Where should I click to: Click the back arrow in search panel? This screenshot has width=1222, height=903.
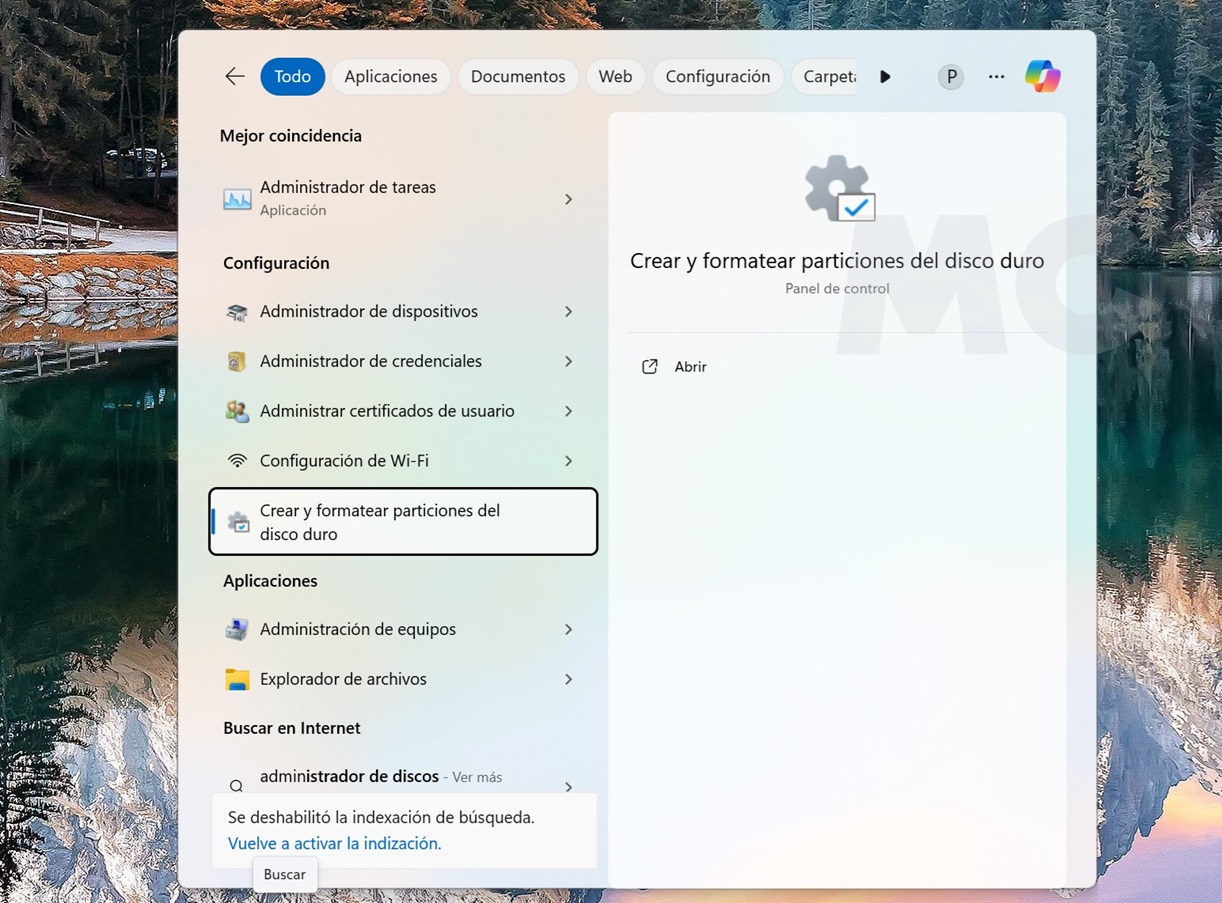235,77
